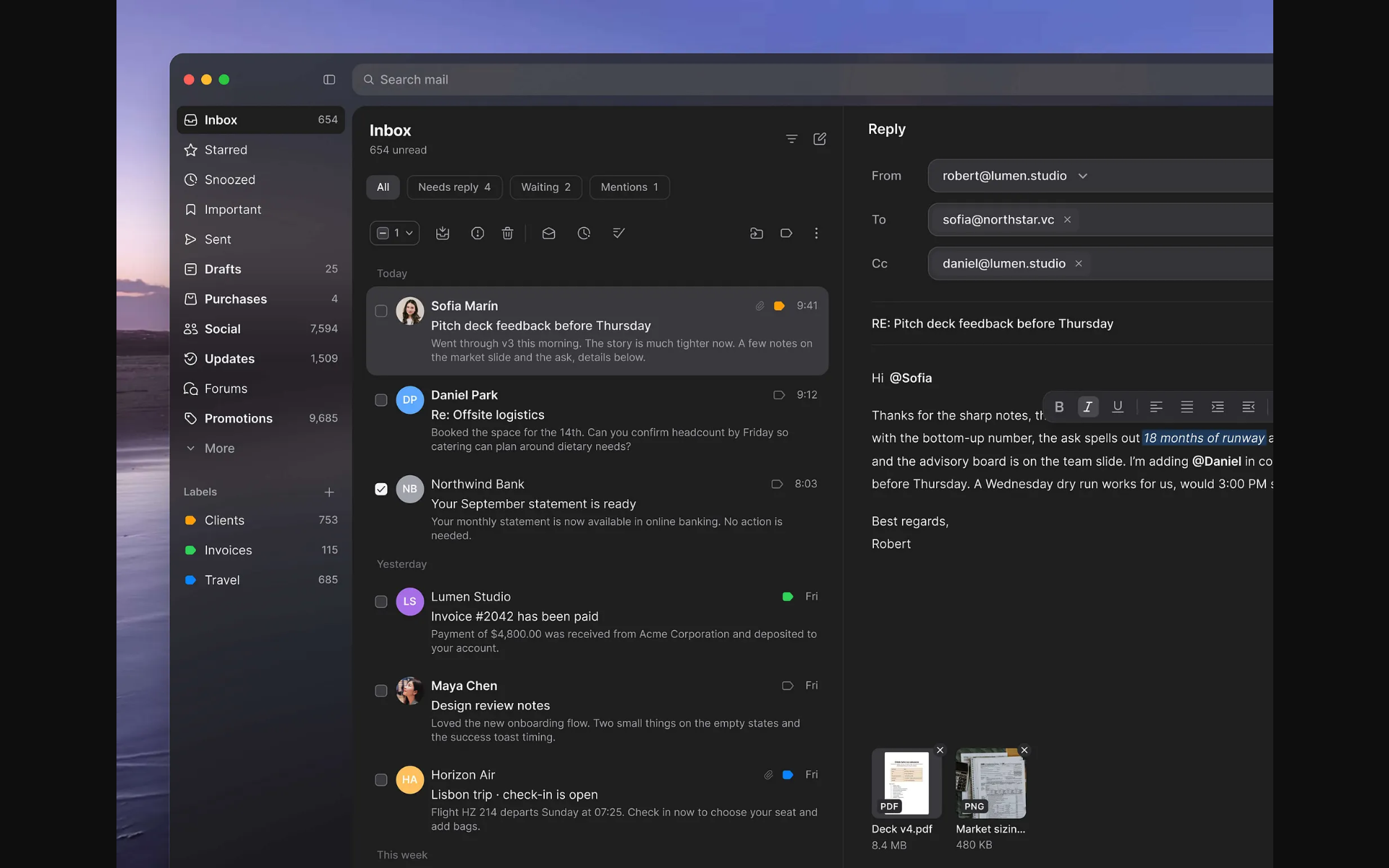The width and height of the screenshot is (1389, 868).
Task: Add selected message to tasks
Action: click(x=619, y=233)
